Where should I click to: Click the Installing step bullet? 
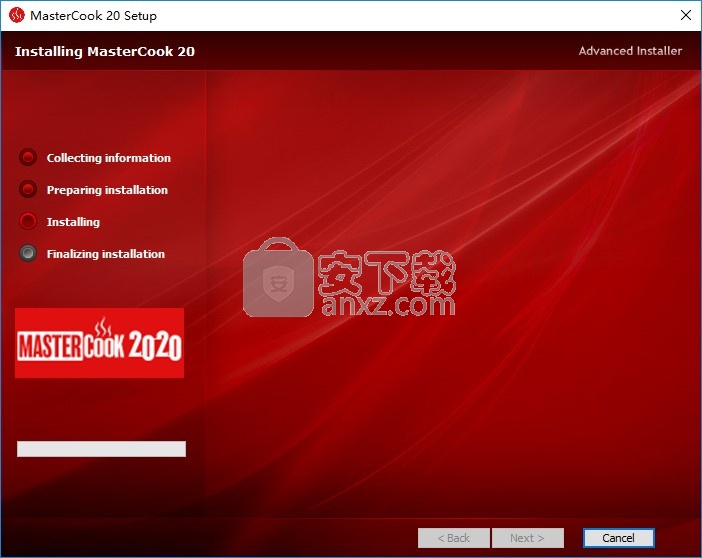coord(28,221)
